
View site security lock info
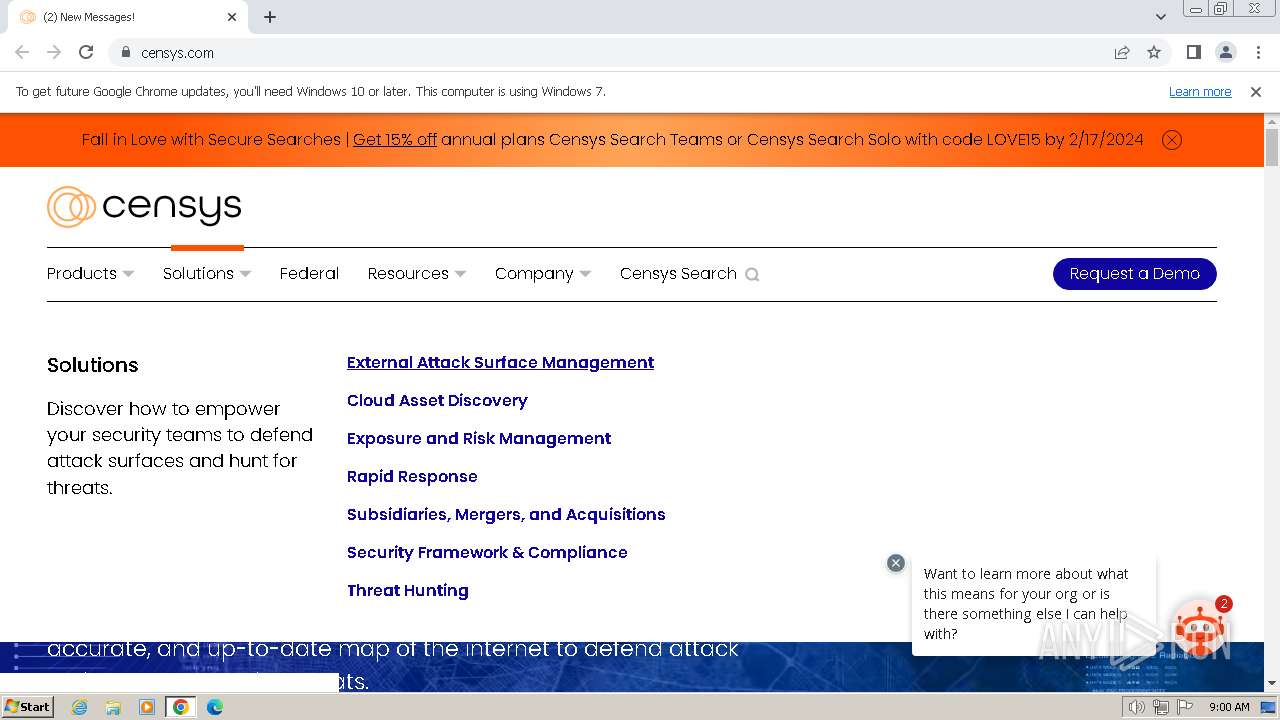[x=125, y=52]
